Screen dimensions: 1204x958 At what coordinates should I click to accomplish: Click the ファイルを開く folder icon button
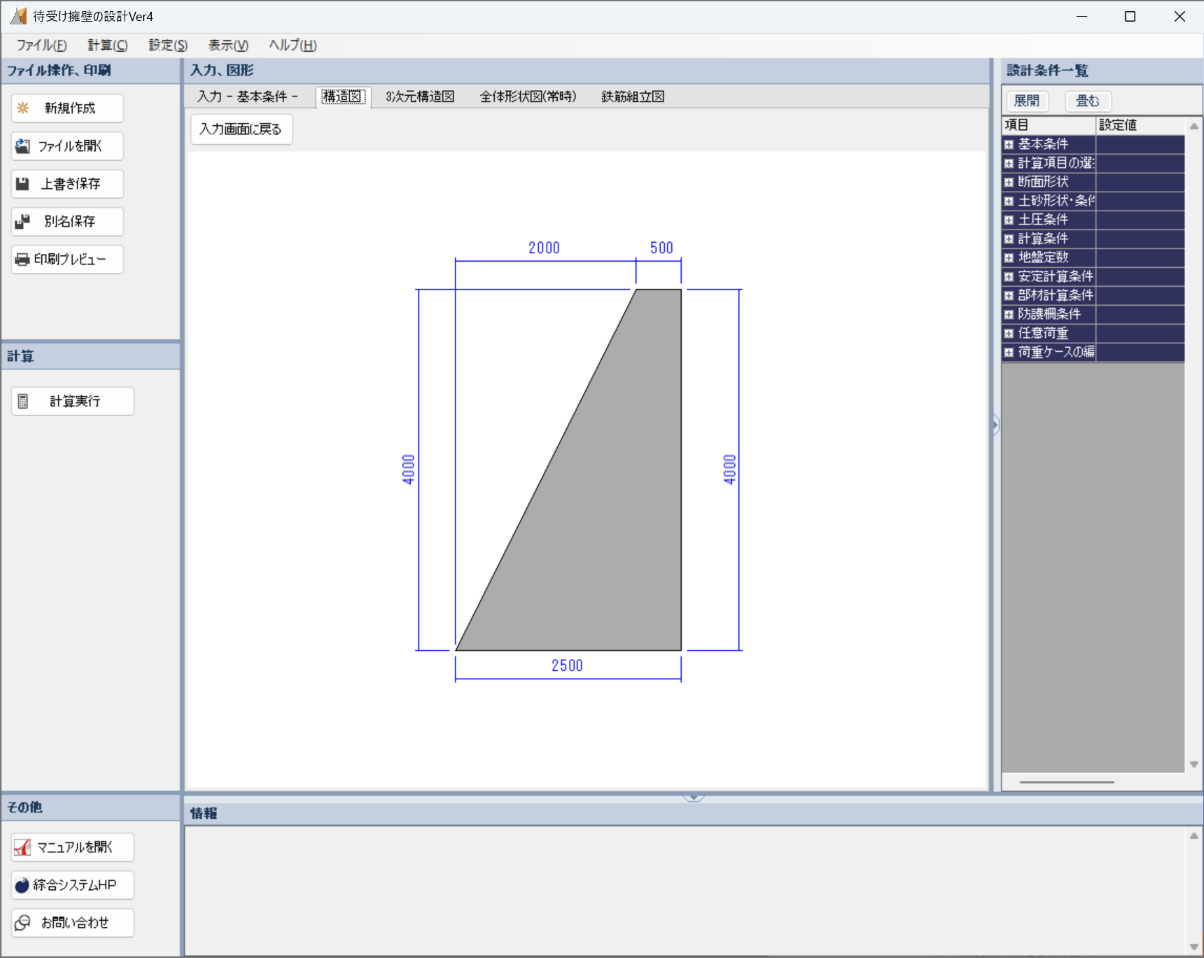(x=67, y=146)
